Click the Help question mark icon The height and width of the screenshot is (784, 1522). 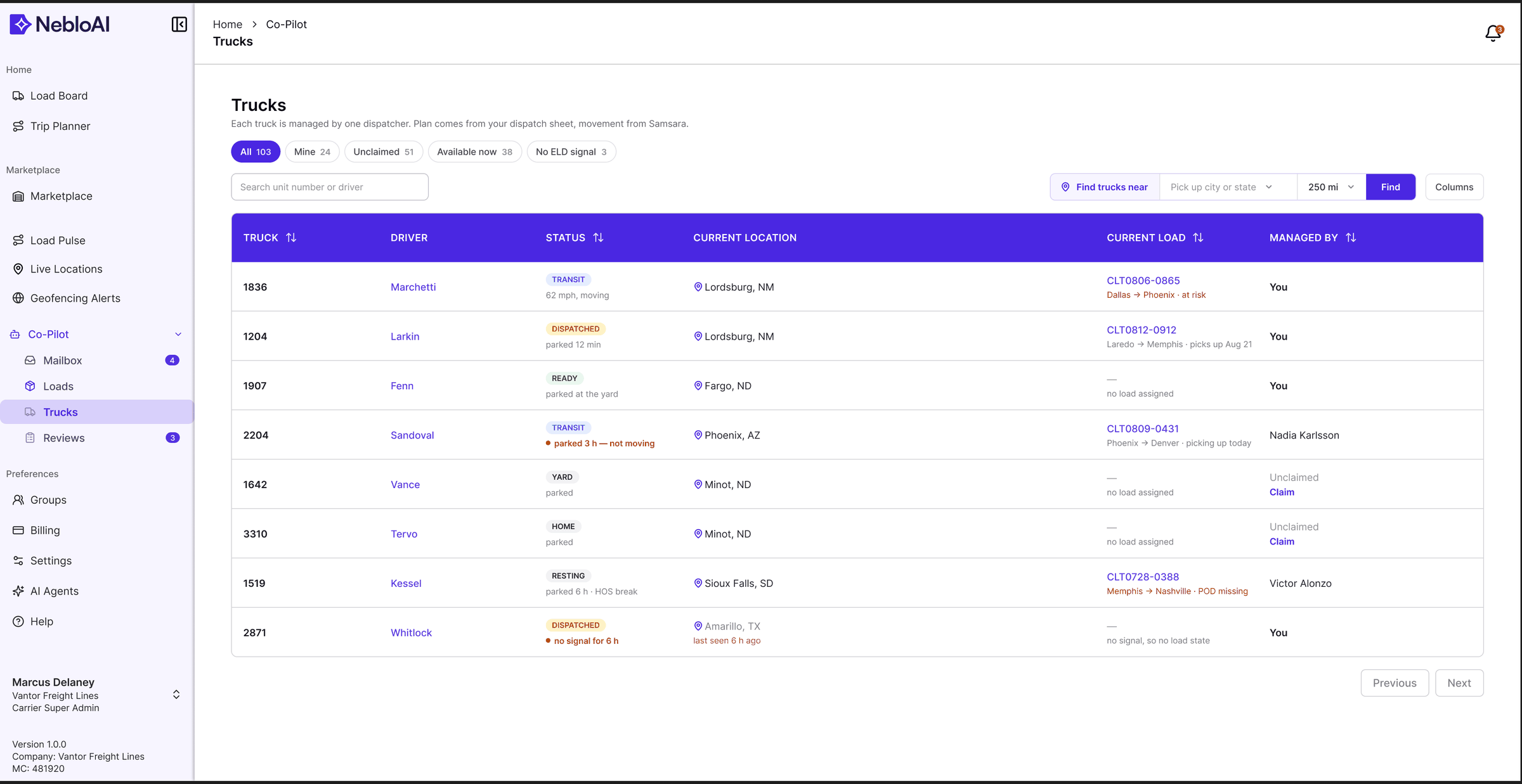pos(18,621)
